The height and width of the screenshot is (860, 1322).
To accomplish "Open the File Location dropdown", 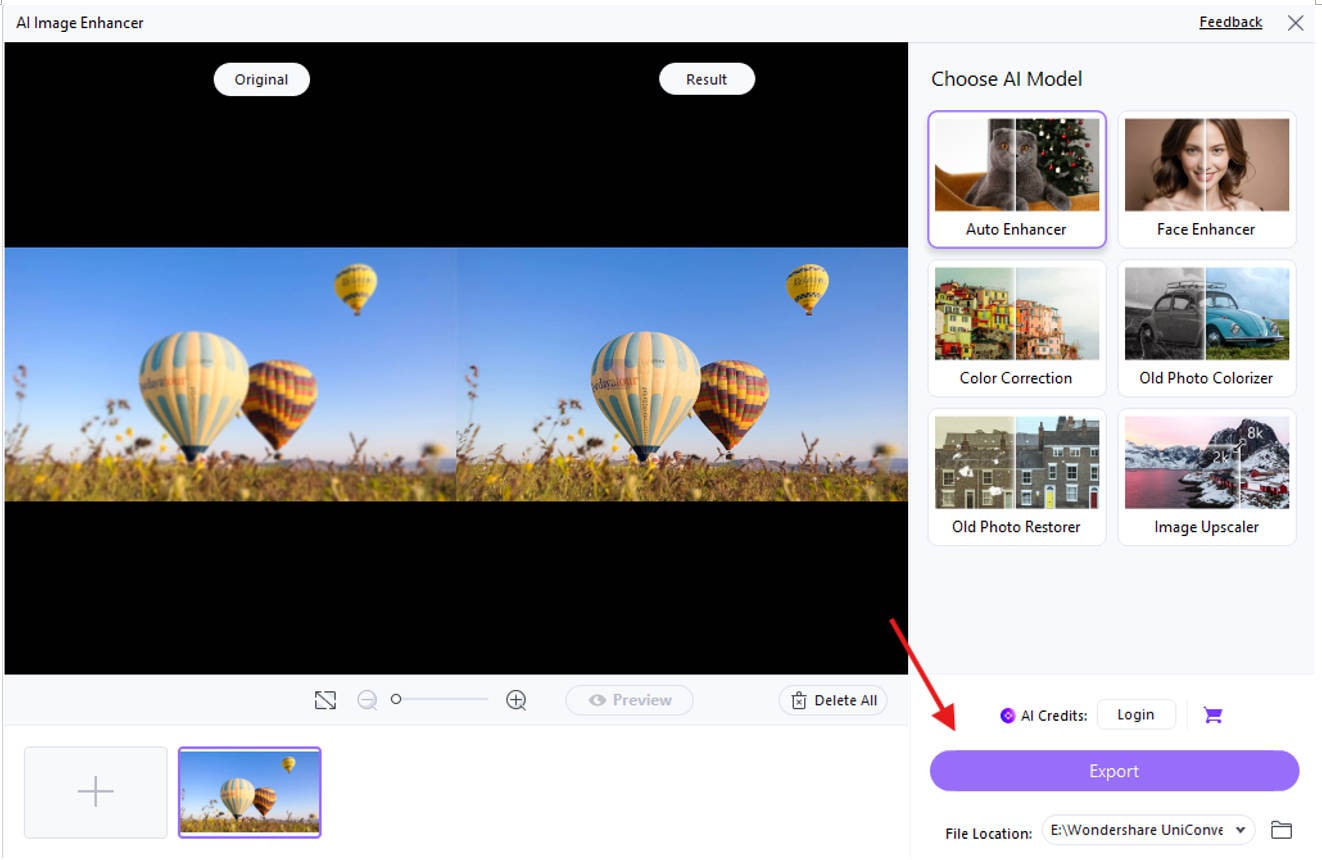I will click(1148, 830).
